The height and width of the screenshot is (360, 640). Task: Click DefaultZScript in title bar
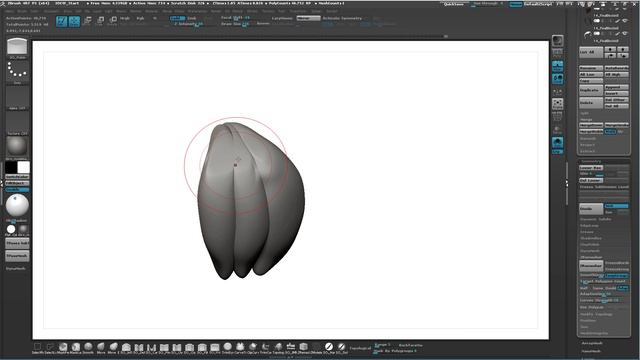538,4
